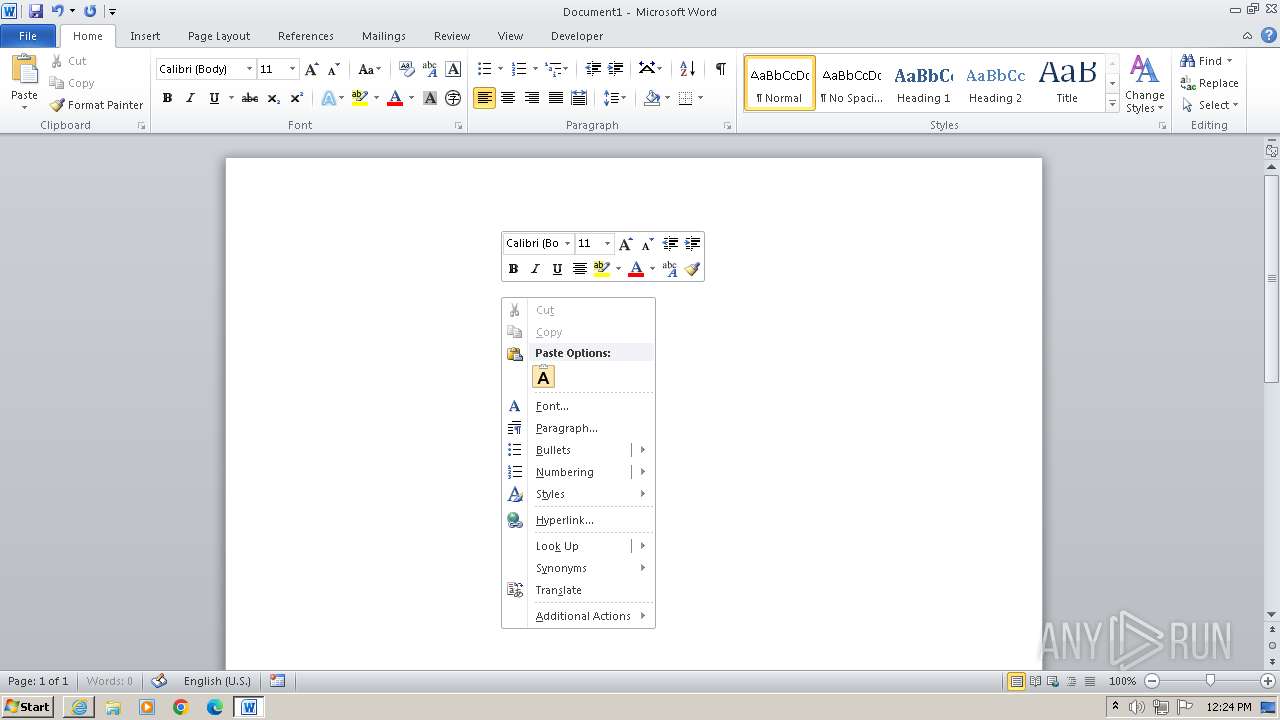Click the ribbon Shrink Font icon

[x=334, y=69]
